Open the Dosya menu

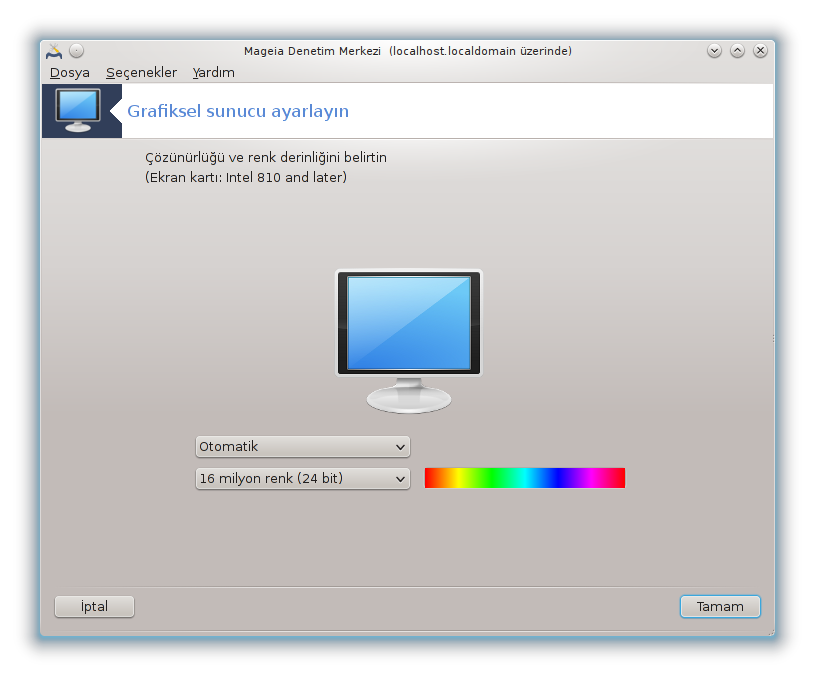(x=70, y=72)
